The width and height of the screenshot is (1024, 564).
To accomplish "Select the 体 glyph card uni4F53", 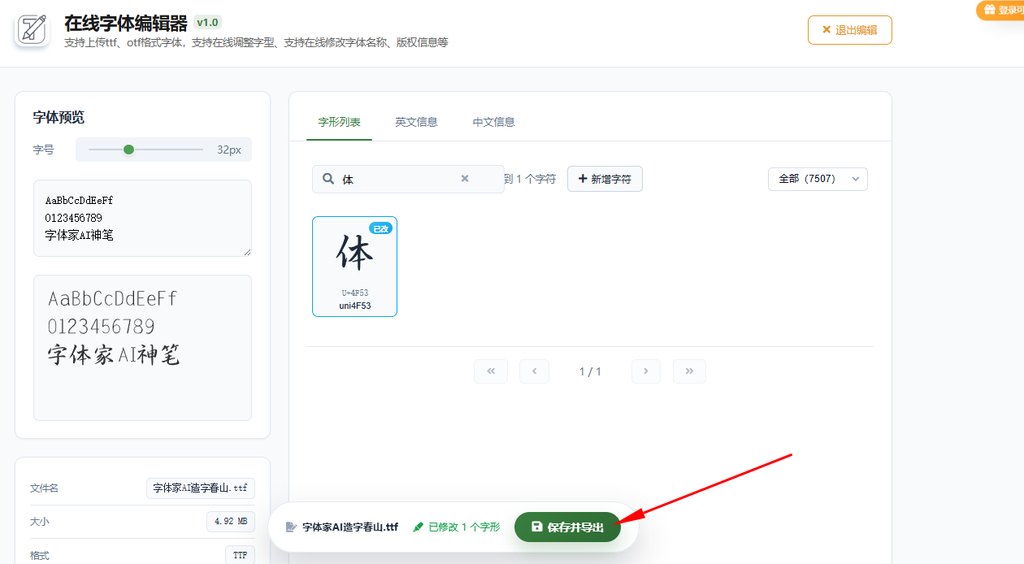I will coord(355,266).
